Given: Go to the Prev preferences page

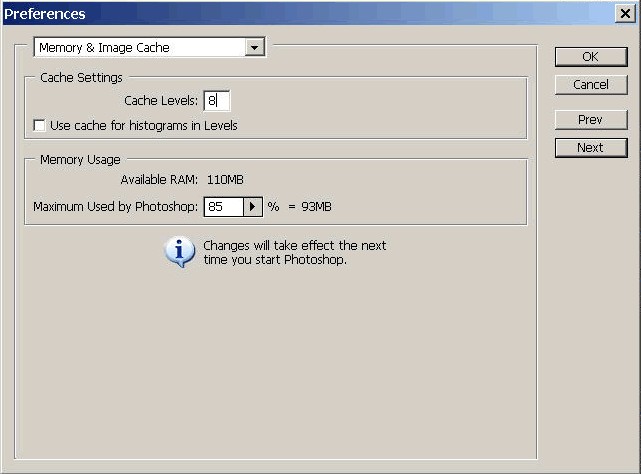Looking at the screenshot, I should coord(591,120).
